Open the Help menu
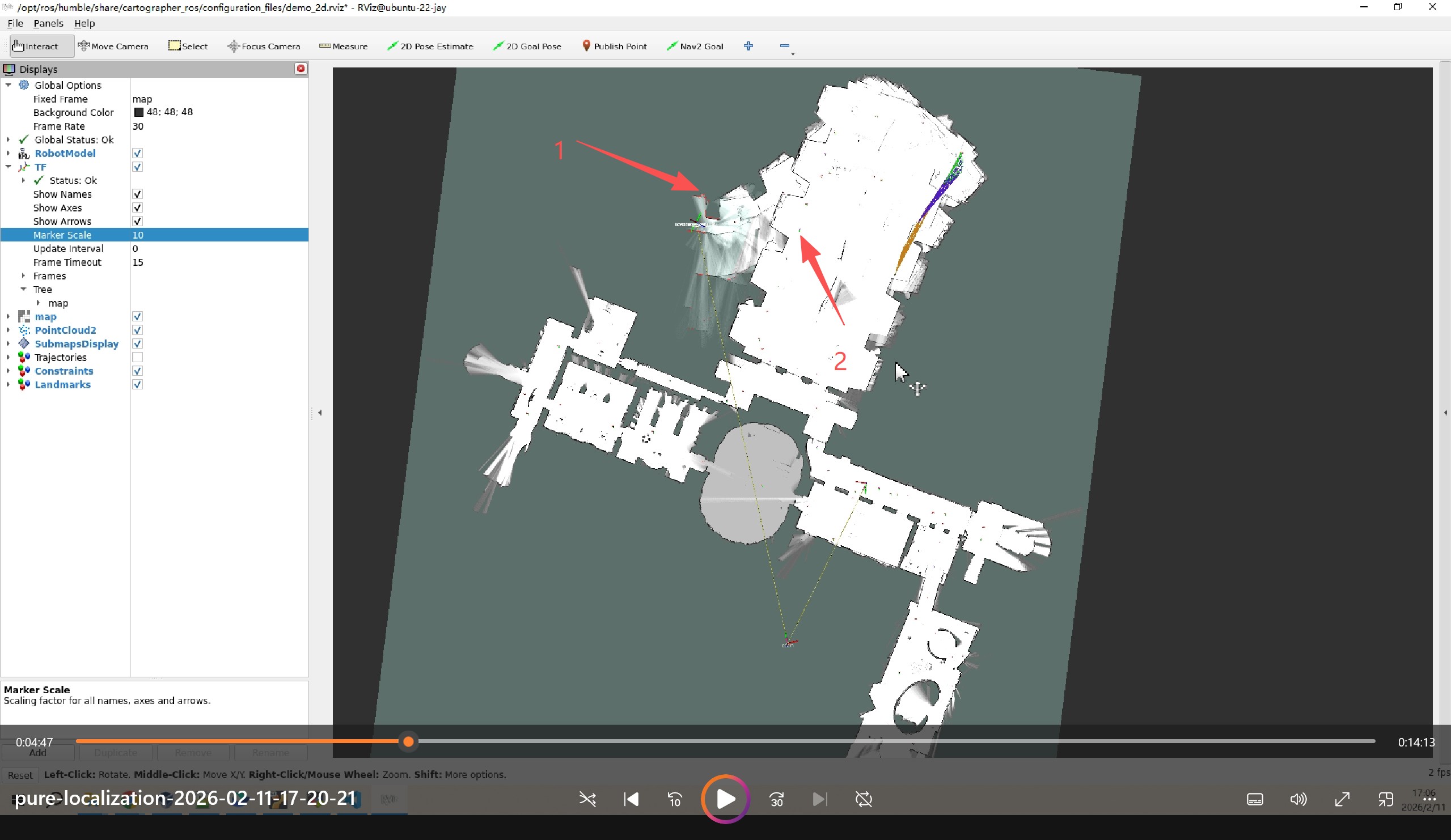Viewport: 1451px width, 840px height. [84, 23]
